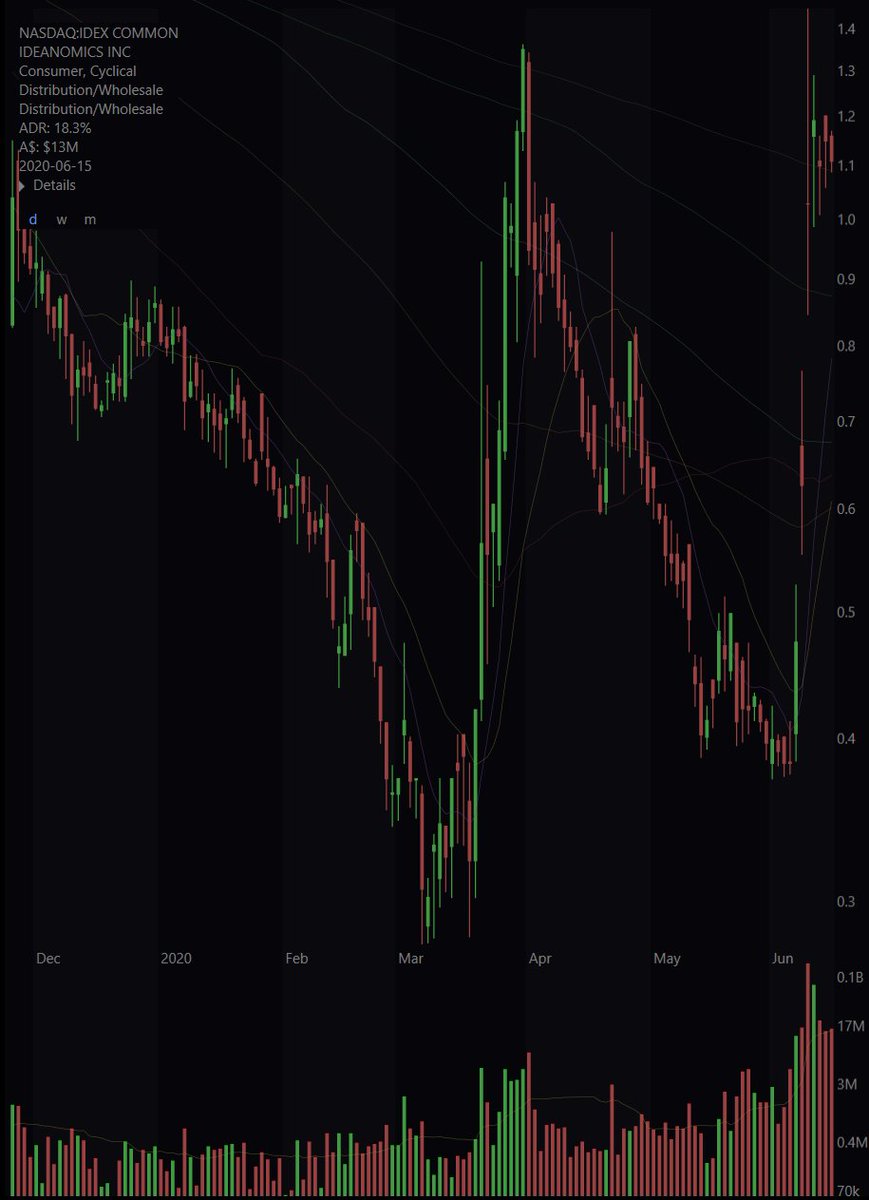Click the Consumer, Cyclical sector text
This screenshot has width=869, height=1200.
78,71
